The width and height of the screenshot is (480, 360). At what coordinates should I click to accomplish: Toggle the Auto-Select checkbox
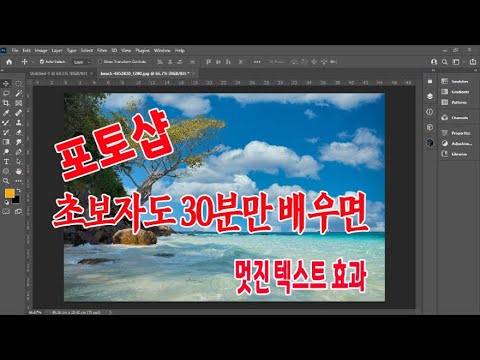(42, 62)
